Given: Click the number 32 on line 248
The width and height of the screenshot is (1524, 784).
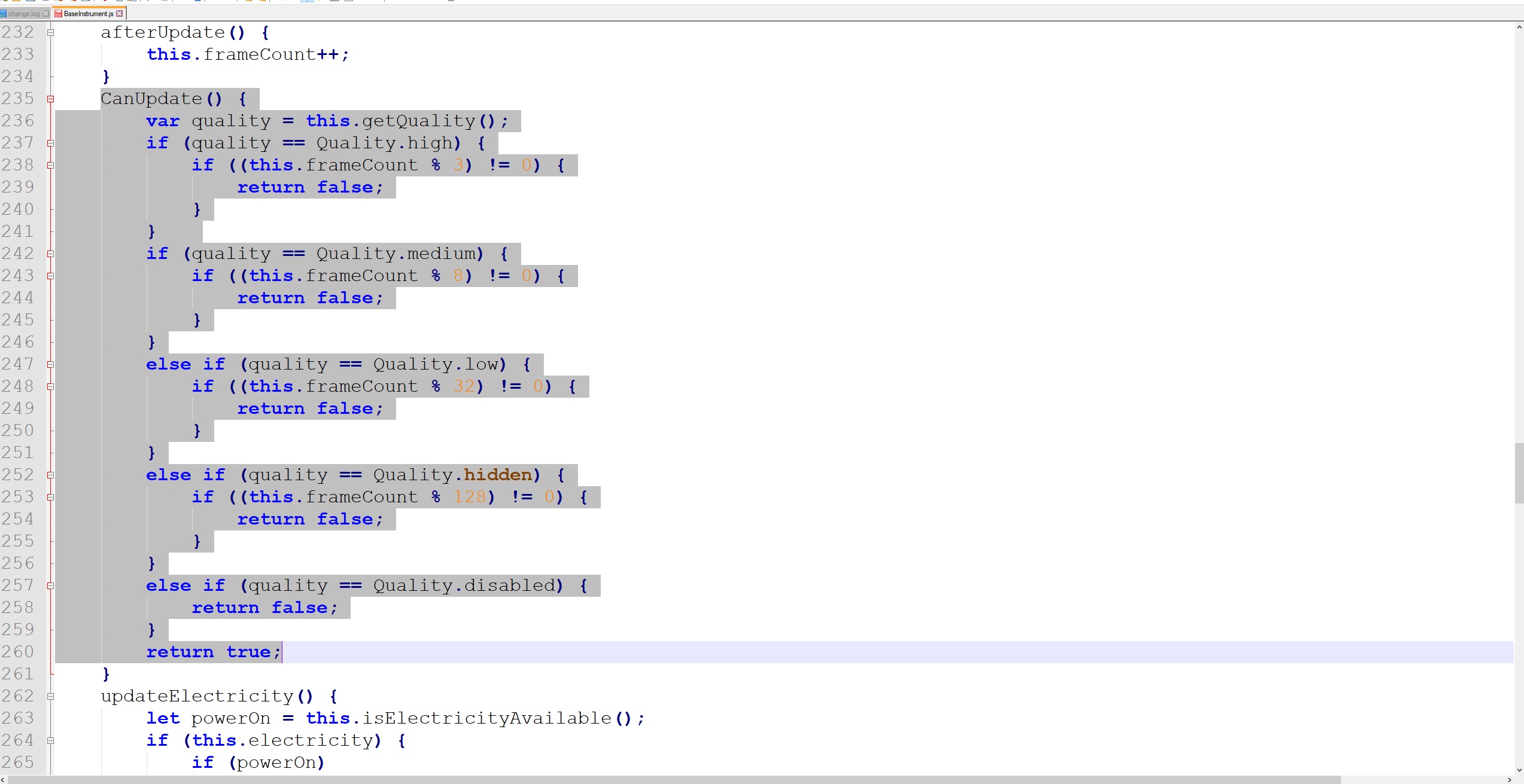Looking at the screenshot, I should (x=464, y=386).
